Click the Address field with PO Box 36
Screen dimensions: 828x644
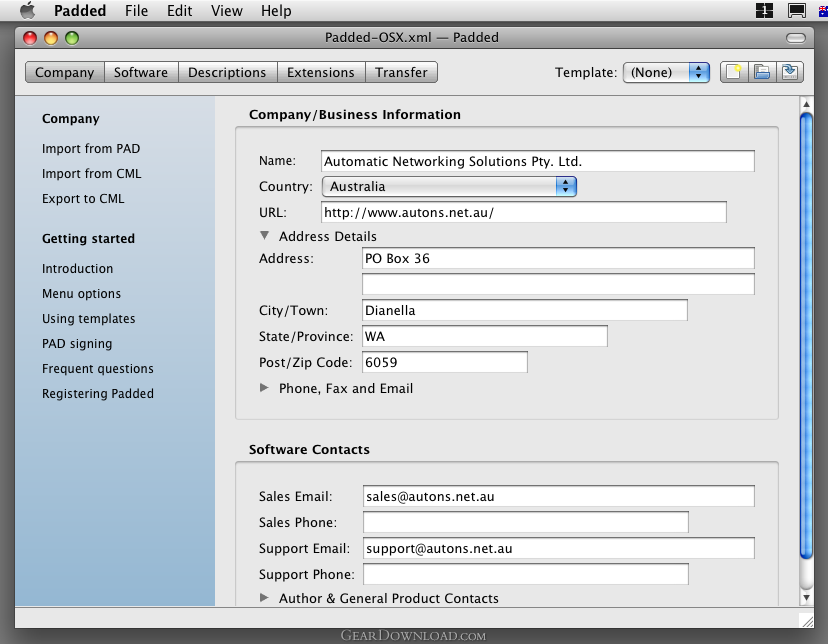[x=558, y=258]
